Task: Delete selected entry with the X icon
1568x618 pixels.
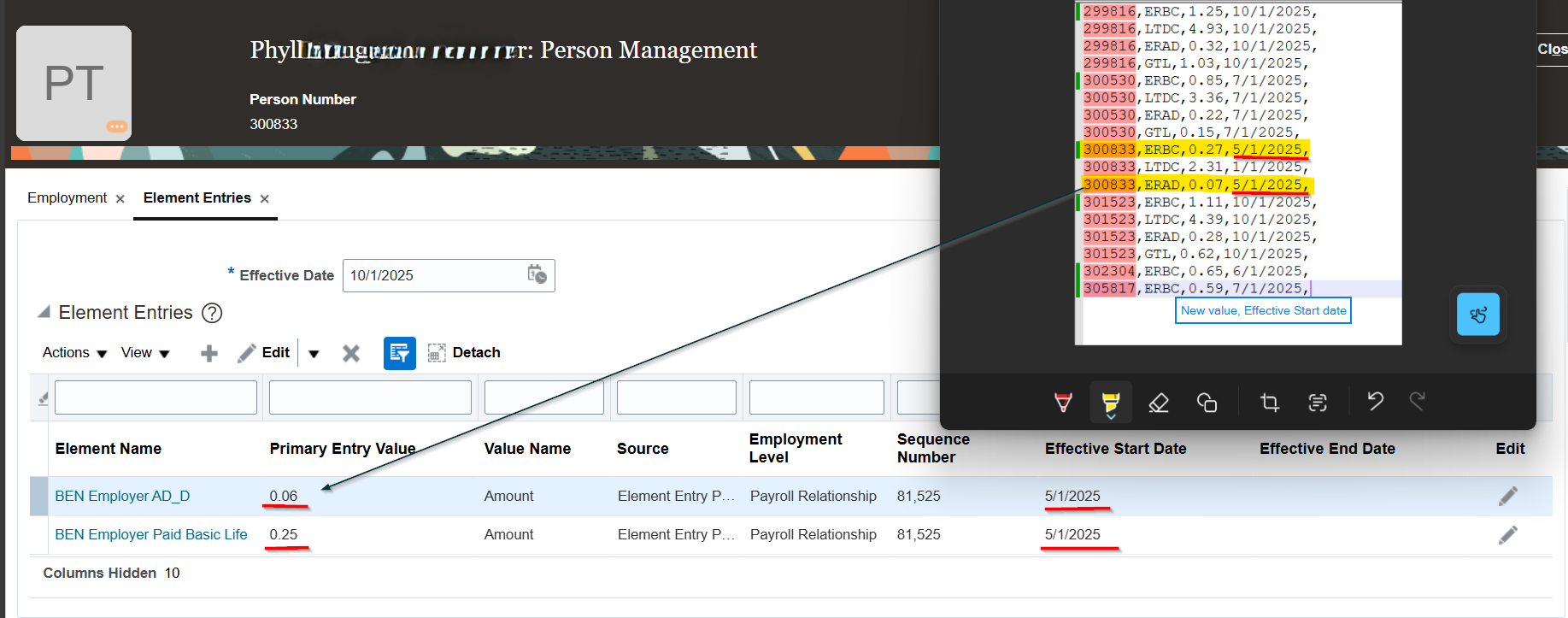Action: click(x=351, y=353)
